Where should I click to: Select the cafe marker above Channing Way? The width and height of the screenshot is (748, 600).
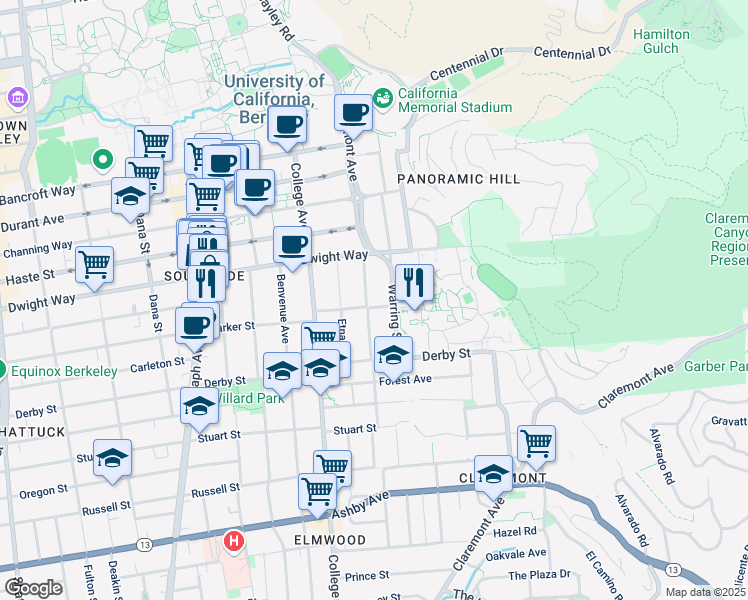coord(255,189)
